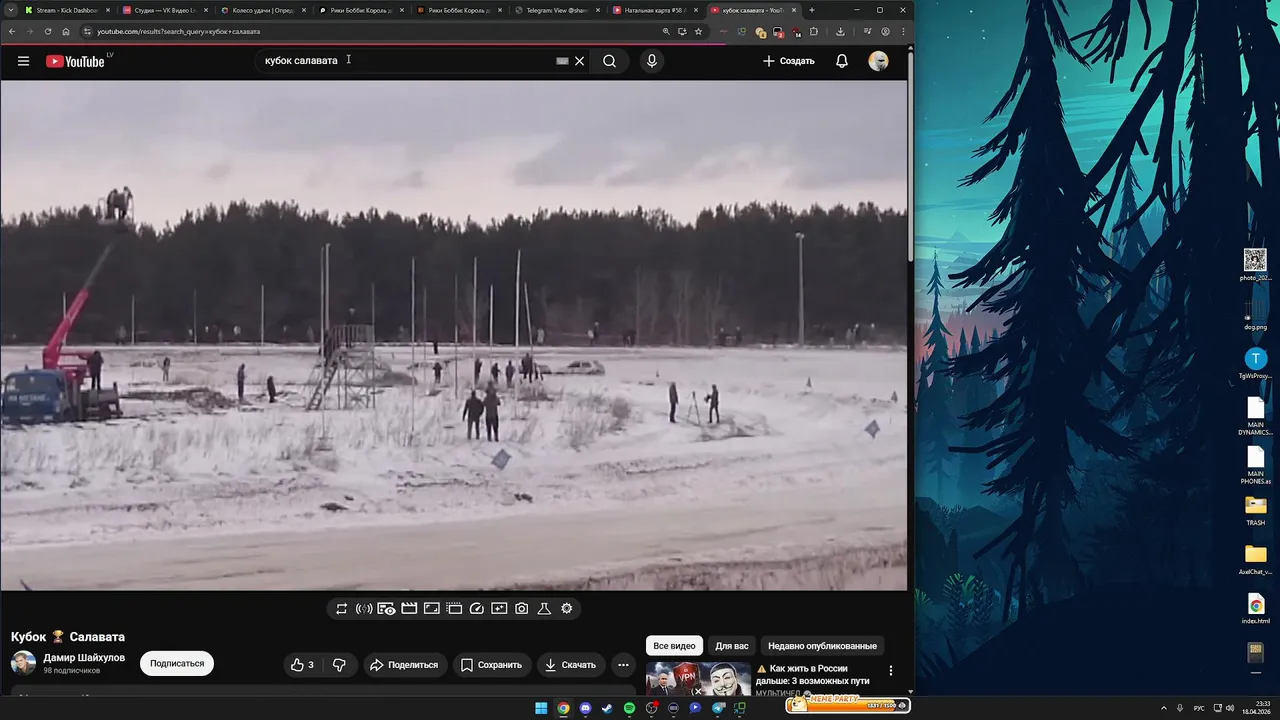Open Spotify from the taskbar
The width and height of the screenshot is (1280, 720).
(629, 708)
